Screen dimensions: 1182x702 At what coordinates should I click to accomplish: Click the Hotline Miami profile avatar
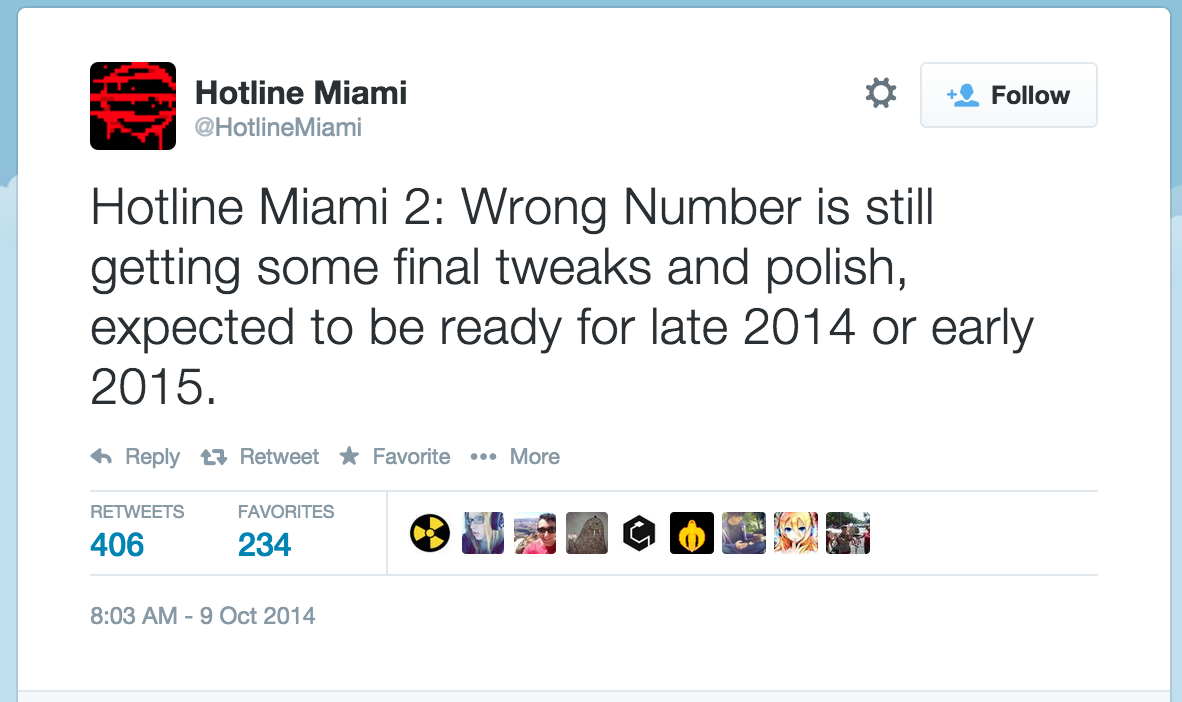click(133, 106)
